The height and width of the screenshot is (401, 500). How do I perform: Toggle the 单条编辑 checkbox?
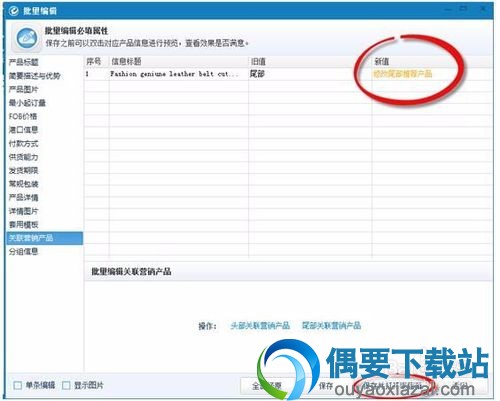(x=18, y=386)
